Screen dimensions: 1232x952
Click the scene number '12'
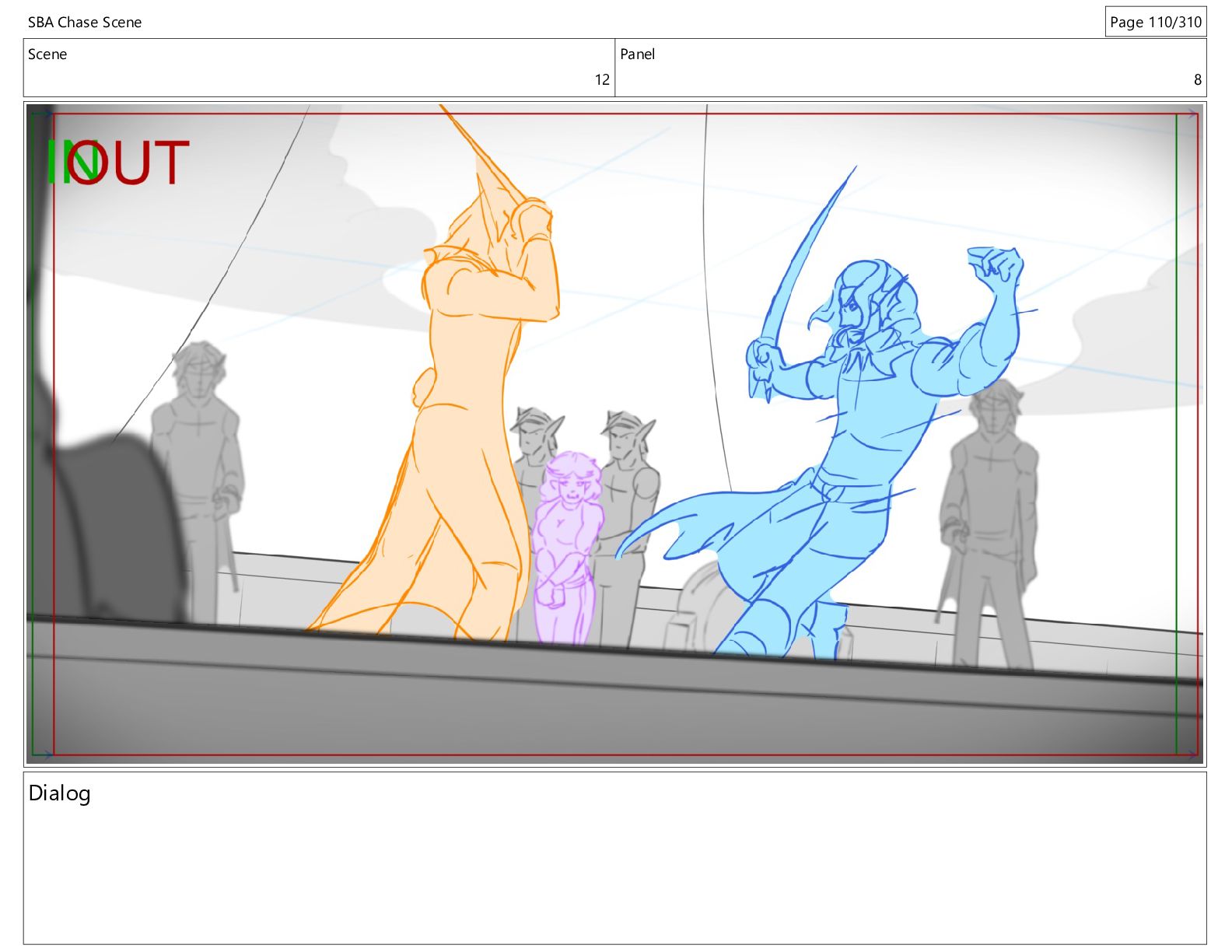coord(602,79)
